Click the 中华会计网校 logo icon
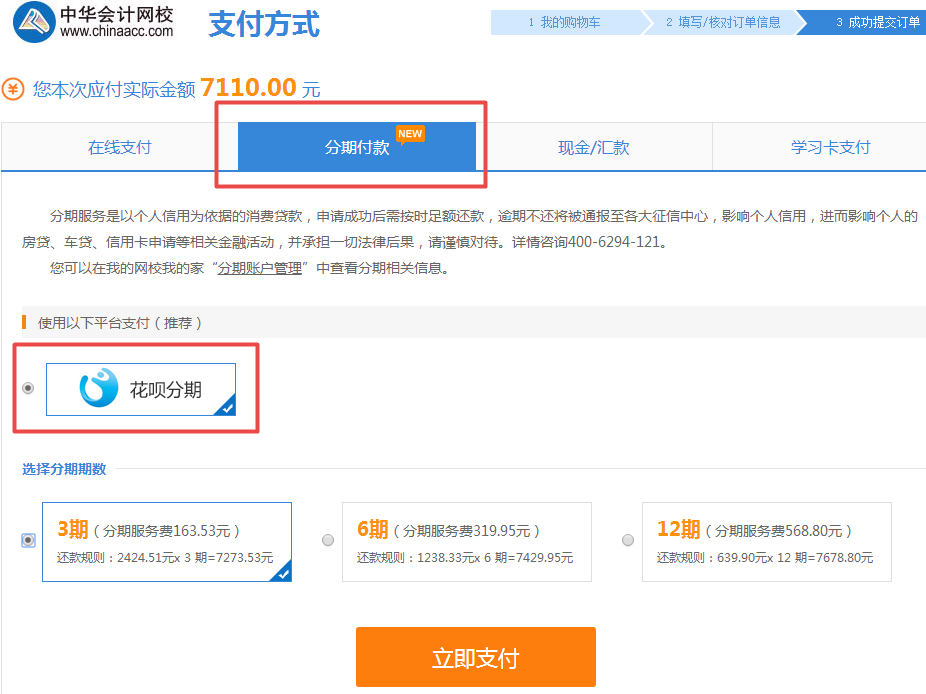This screenshot has width=926, height=694. point(34,22)
